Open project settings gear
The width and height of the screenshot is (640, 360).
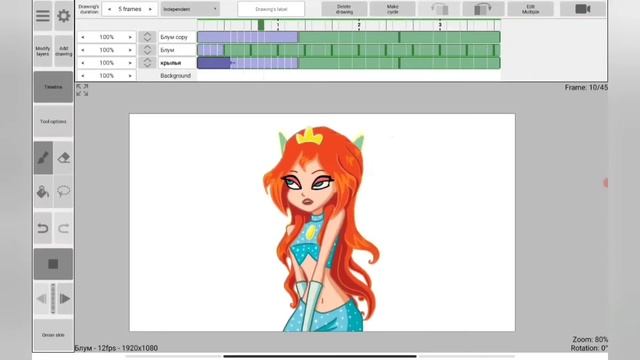[x=63, y=16]
